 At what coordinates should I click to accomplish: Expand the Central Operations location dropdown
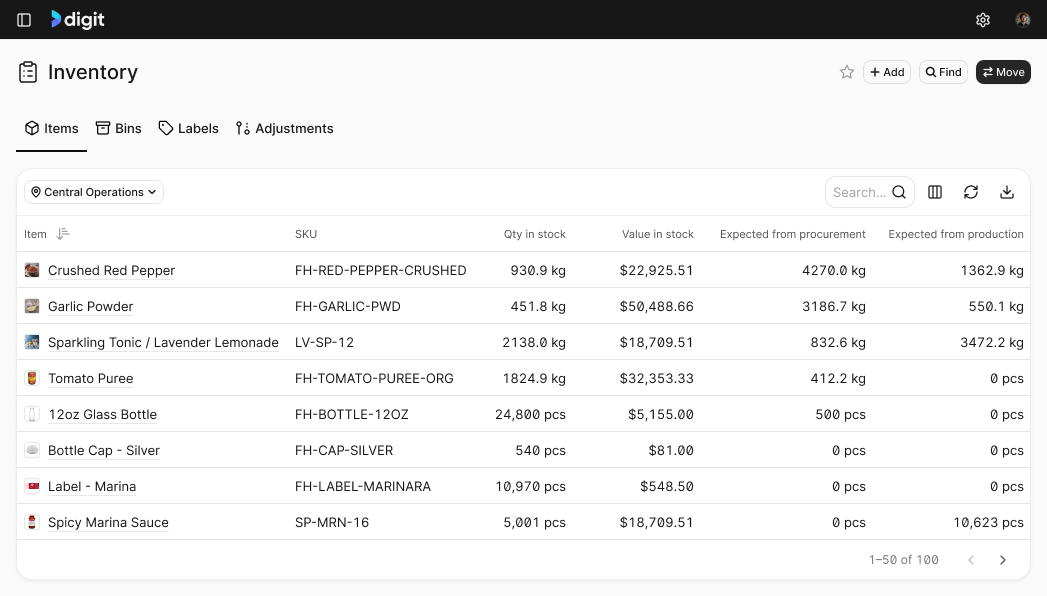tap(94, 192)
